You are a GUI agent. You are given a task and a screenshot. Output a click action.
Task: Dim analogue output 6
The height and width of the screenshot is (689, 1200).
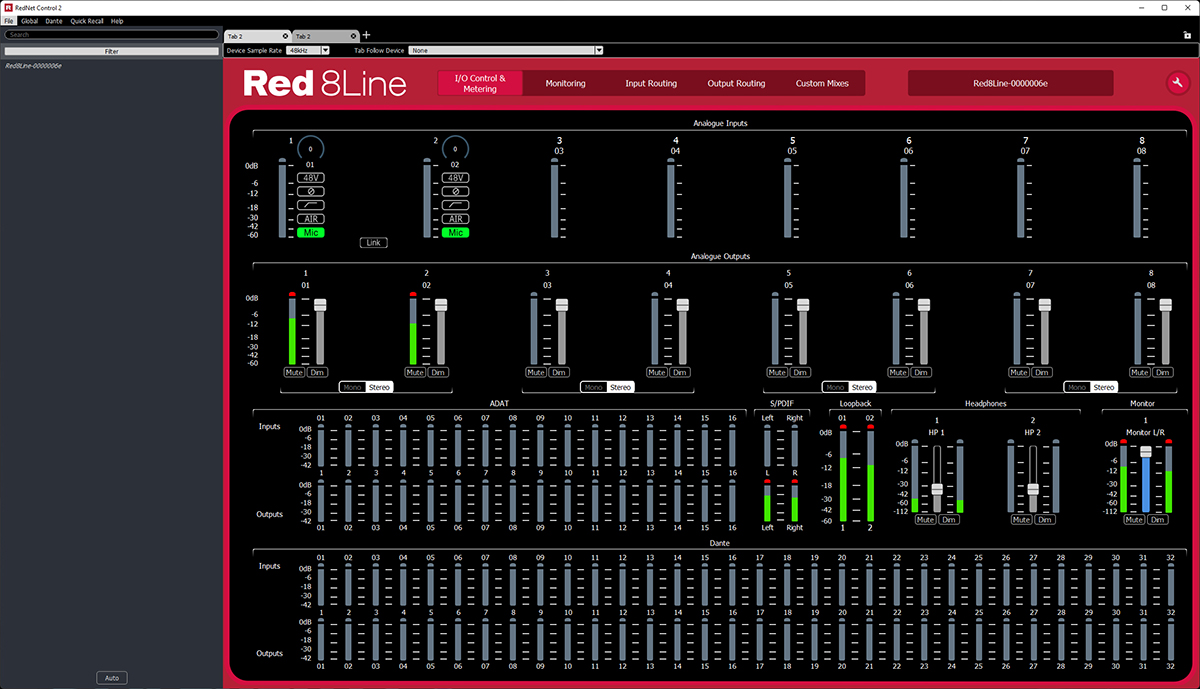click(922, 372)
